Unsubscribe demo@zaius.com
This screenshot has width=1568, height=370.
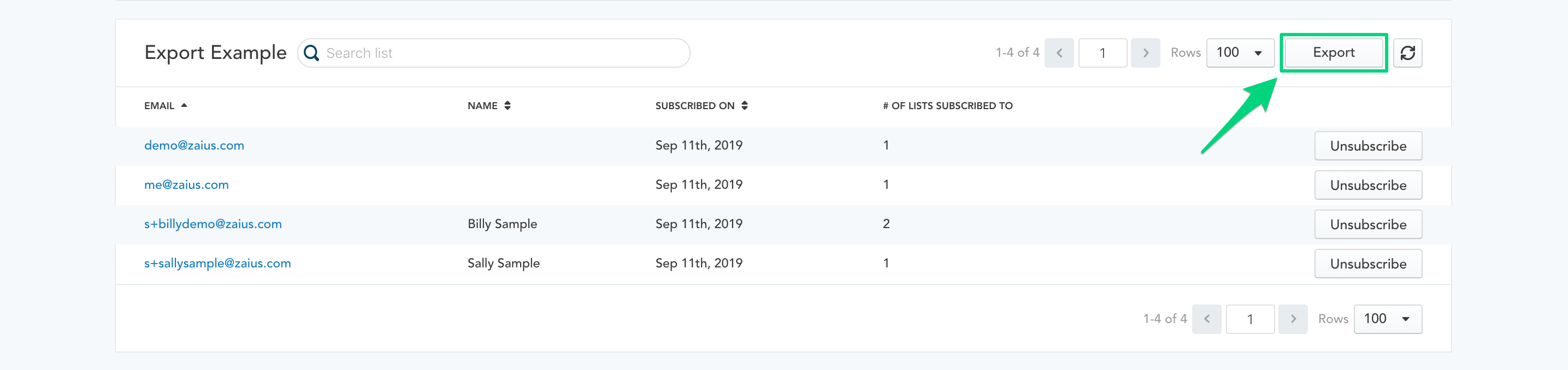pyautogui.click(x=1369, y=146)
